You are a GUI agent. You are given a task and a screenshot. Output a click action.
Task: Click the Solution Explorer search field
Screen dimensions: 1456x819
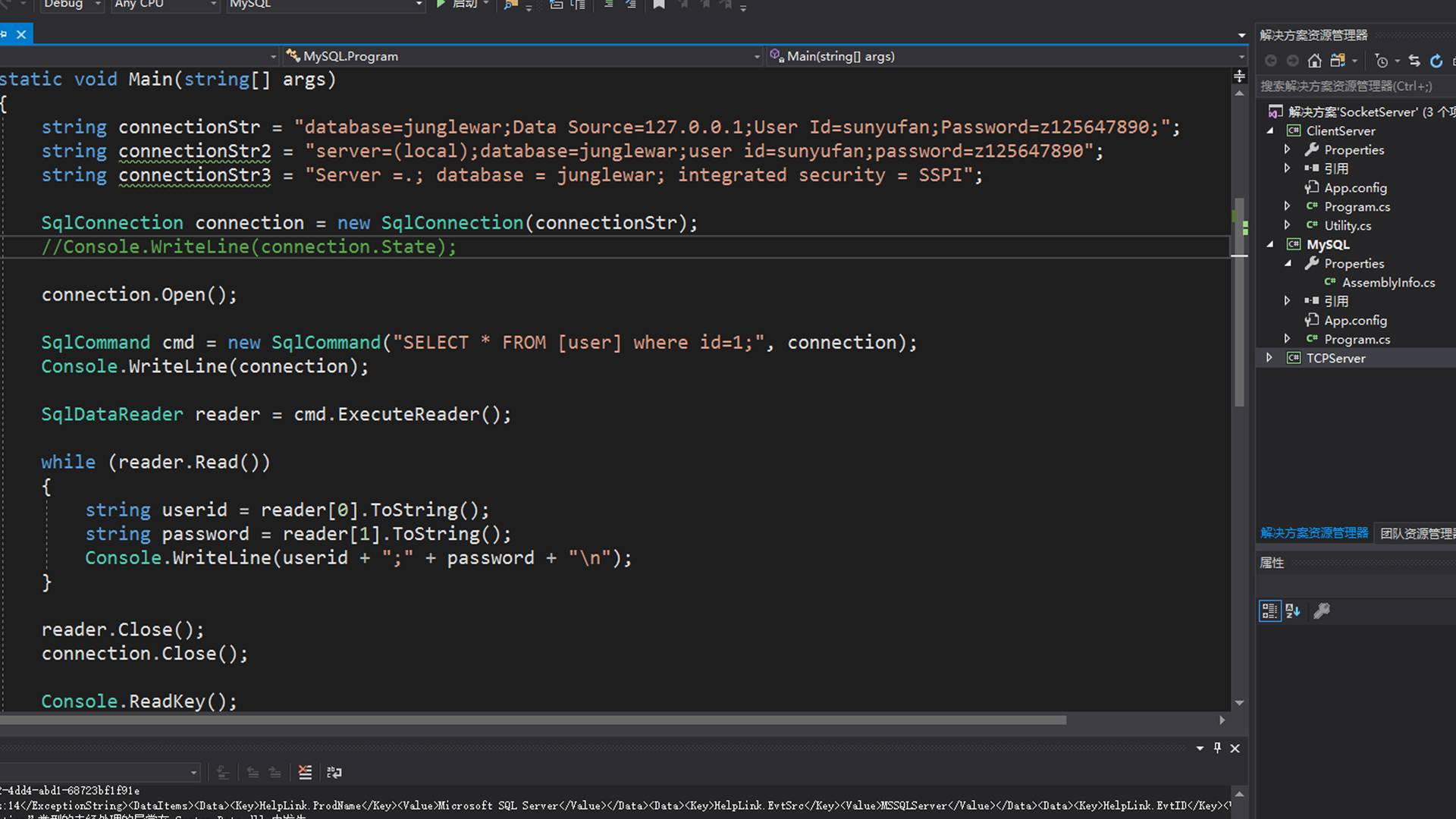click(x=1355, y=86)
